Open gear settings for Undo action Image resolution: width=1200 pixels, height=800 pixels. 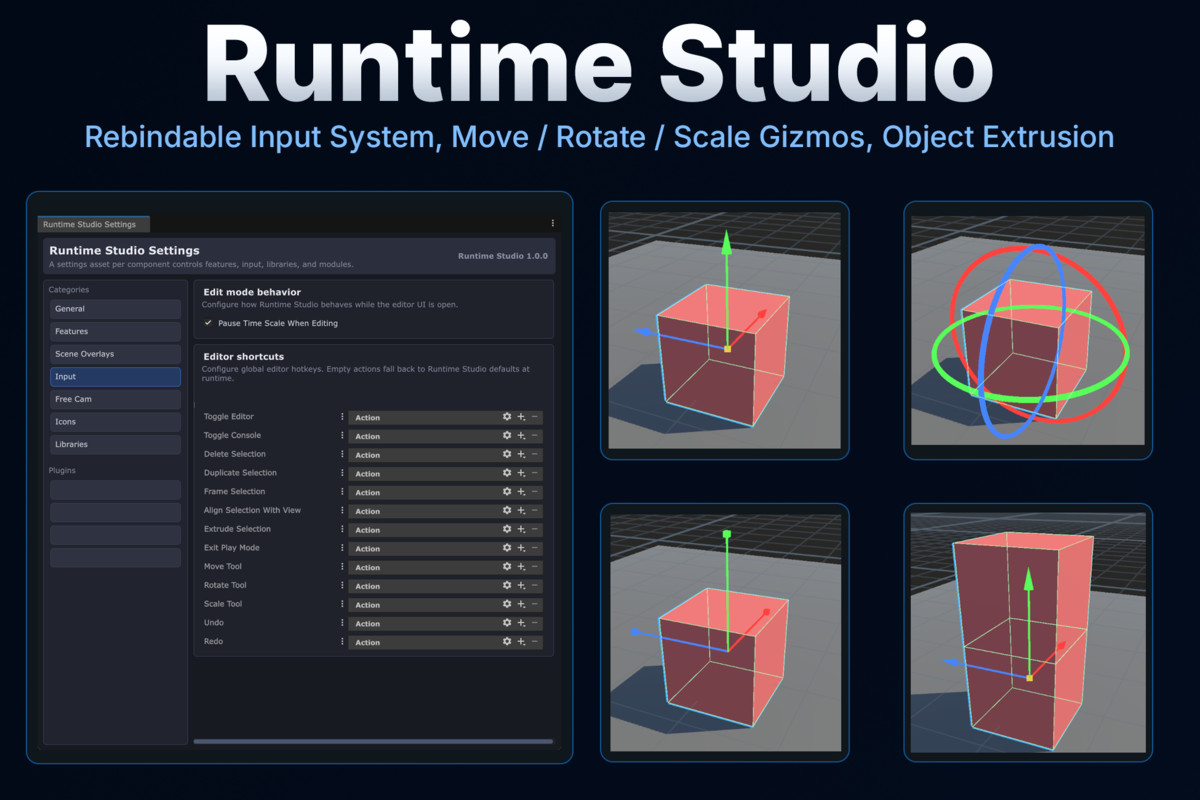(x=507, y=623)
